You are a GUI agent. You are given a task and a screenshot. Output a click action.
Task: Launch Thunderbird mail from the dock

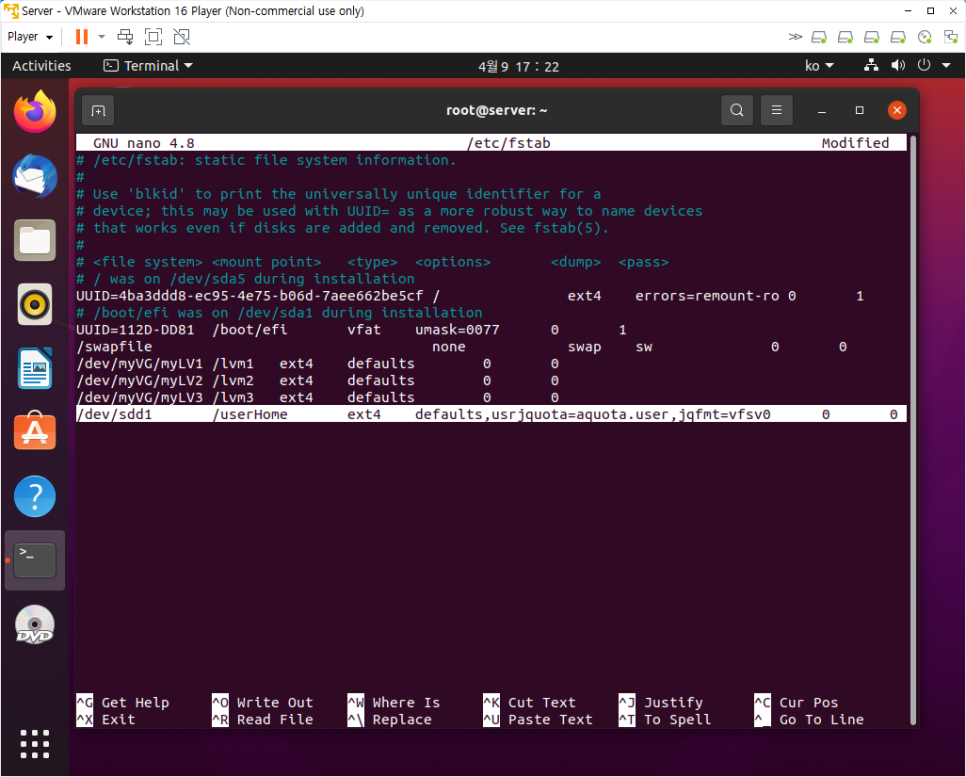[x=35, y=176]
